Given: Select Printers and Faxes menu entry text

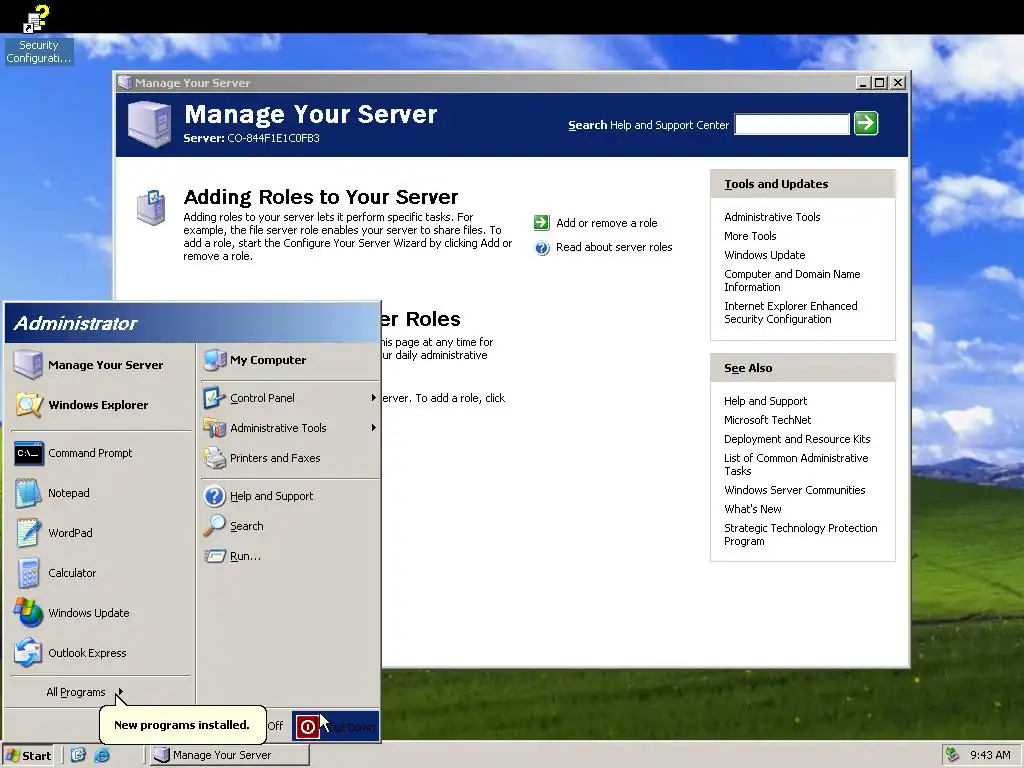Looking at the screenshot, I should [x=275, y=458].
